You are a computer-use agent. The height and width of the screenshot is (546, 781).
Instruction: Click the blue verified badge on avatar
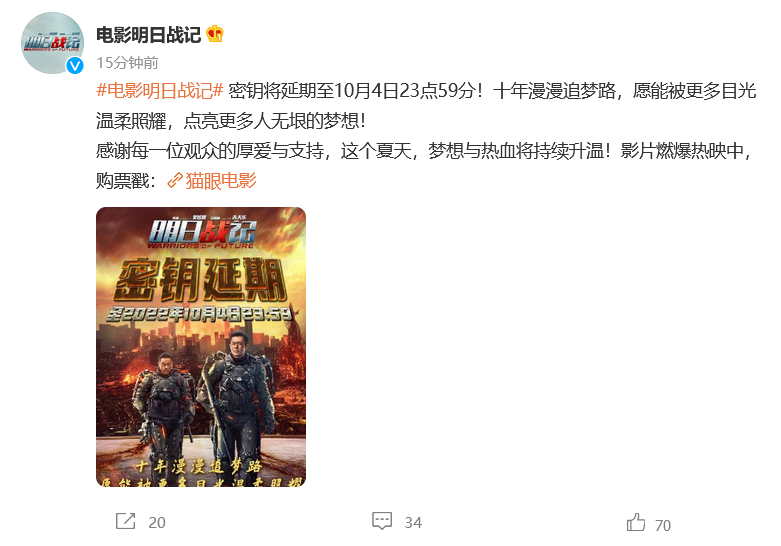tap(75, 65)
